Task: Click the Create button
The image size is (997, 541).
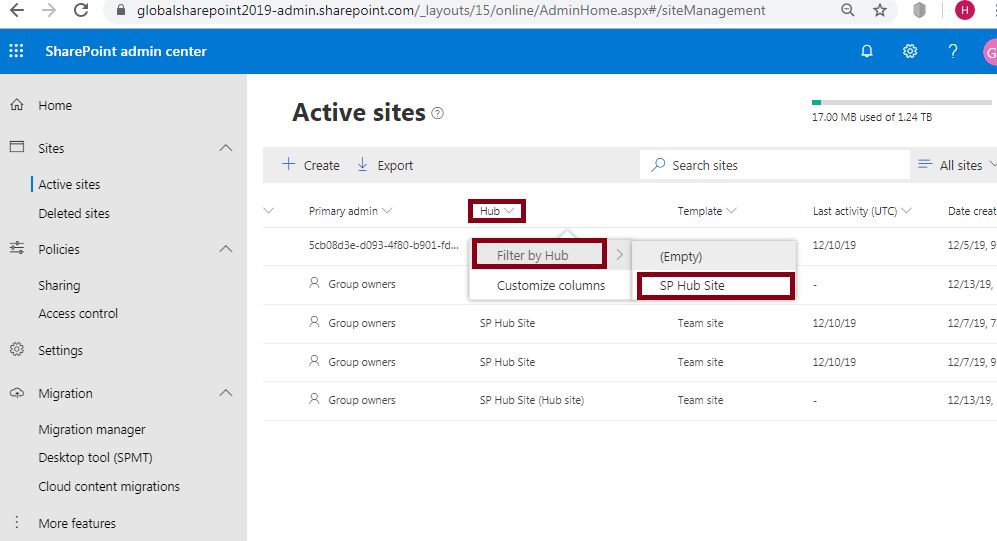Action: [x=311, y=165]
